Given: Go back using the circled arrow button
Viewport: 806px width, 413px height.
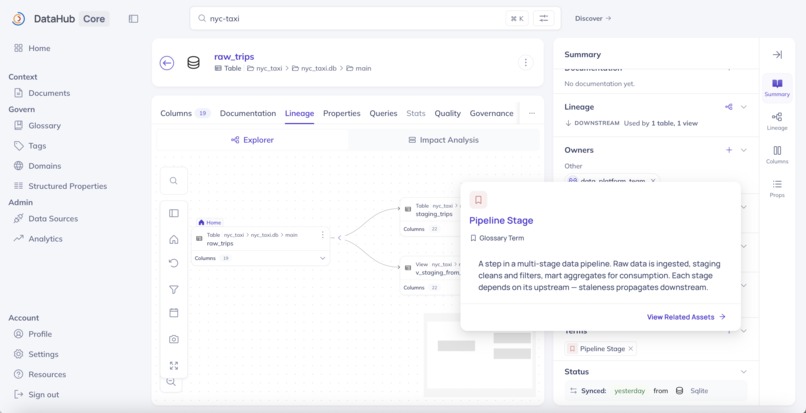Looking at the screenshot, I should point(167,63).
